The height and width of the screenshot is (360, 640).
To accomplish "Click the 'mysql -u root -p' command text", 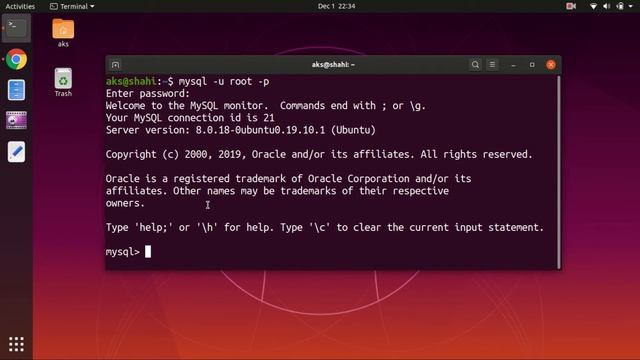I will coord(224,81).
